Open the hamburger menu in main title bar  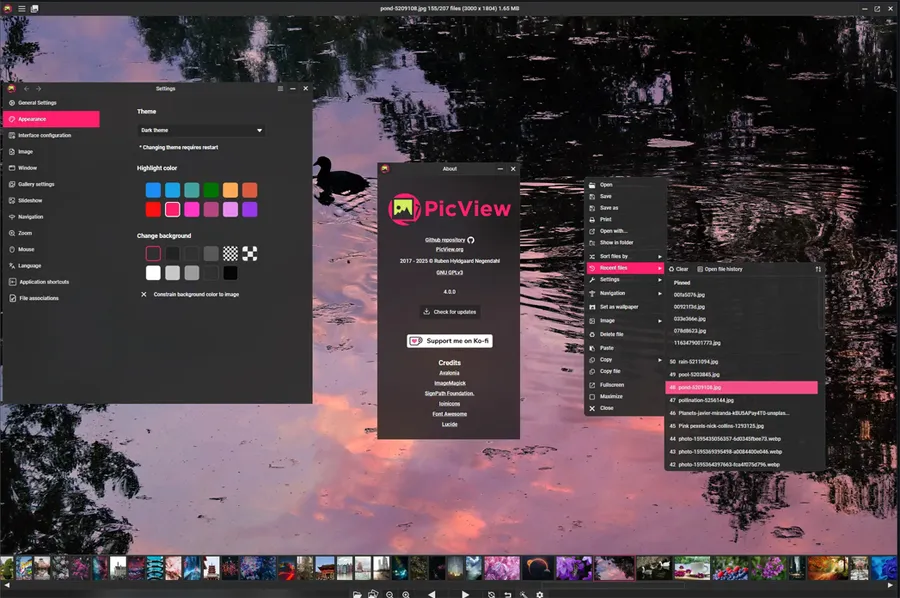(21, 9)
